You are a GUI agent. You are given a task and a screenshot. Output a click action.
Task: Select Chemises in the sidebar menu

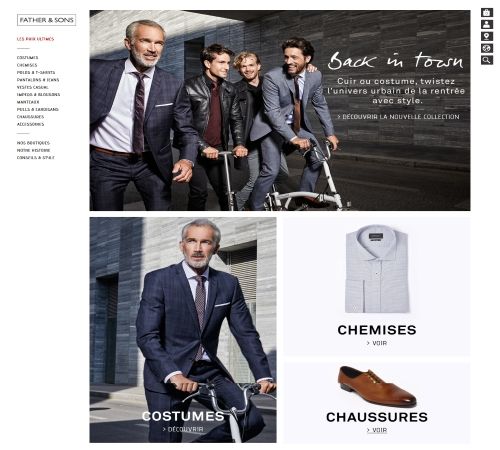(27, 65)
